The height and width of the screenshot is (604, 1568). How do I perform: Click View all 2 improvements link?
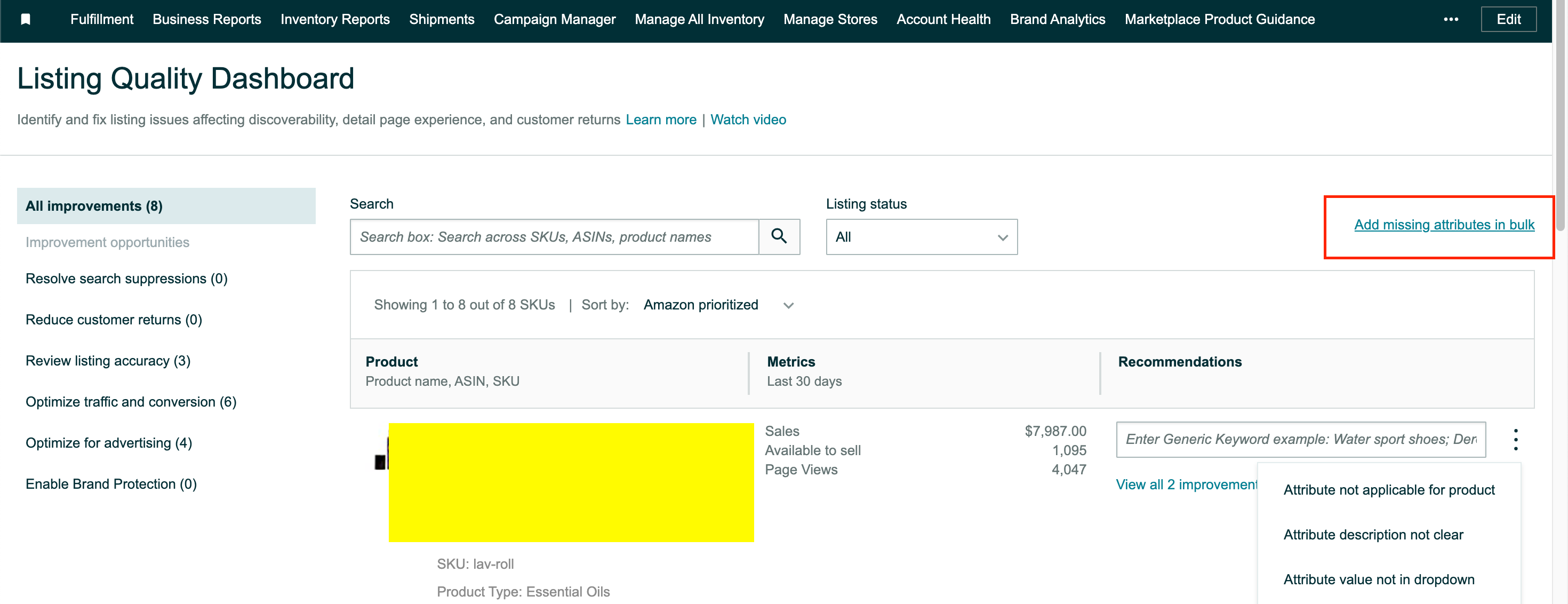(1186, 484)
